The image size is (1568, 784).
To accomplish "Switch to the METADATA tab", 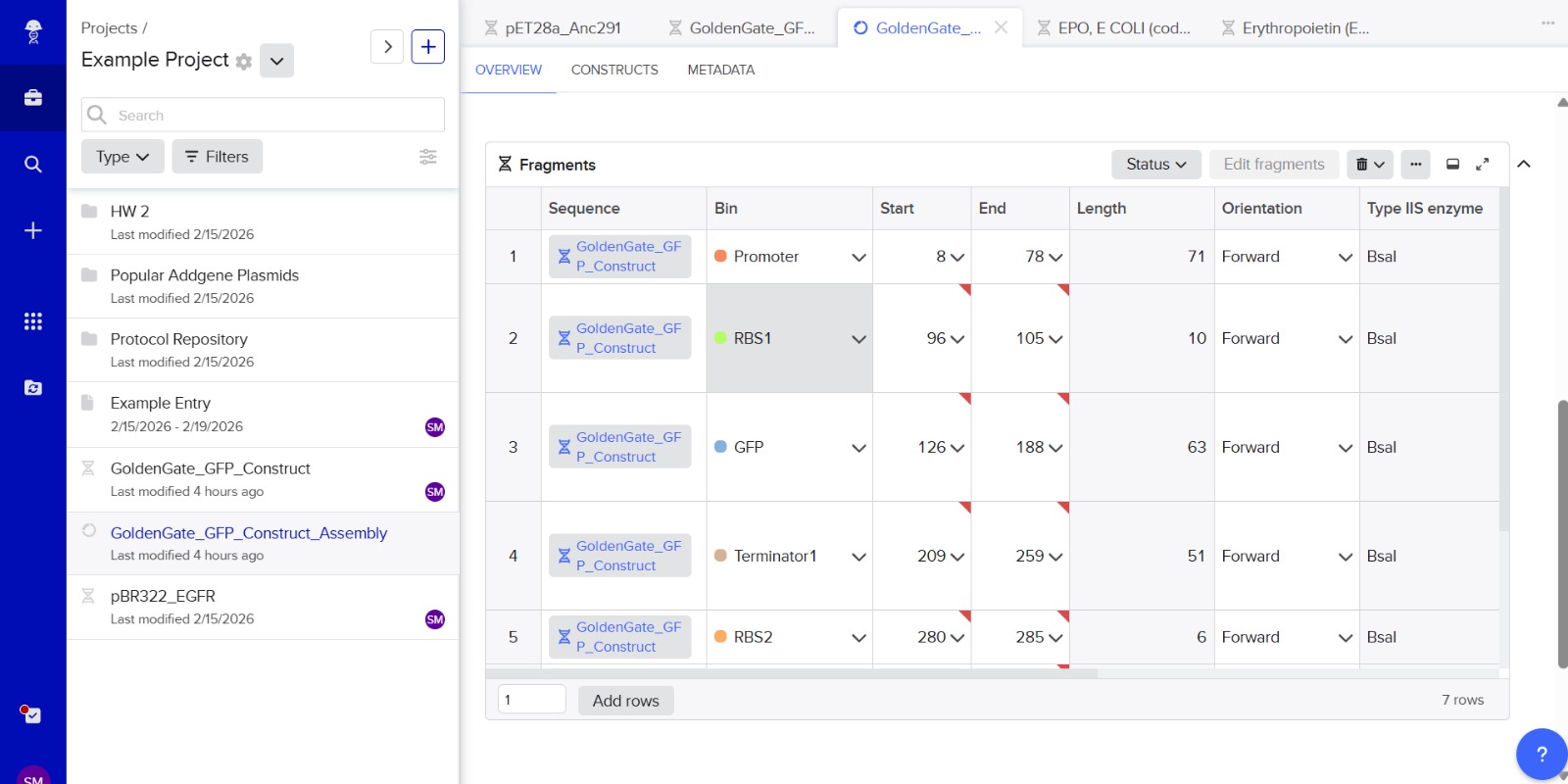I will point(720,71).
